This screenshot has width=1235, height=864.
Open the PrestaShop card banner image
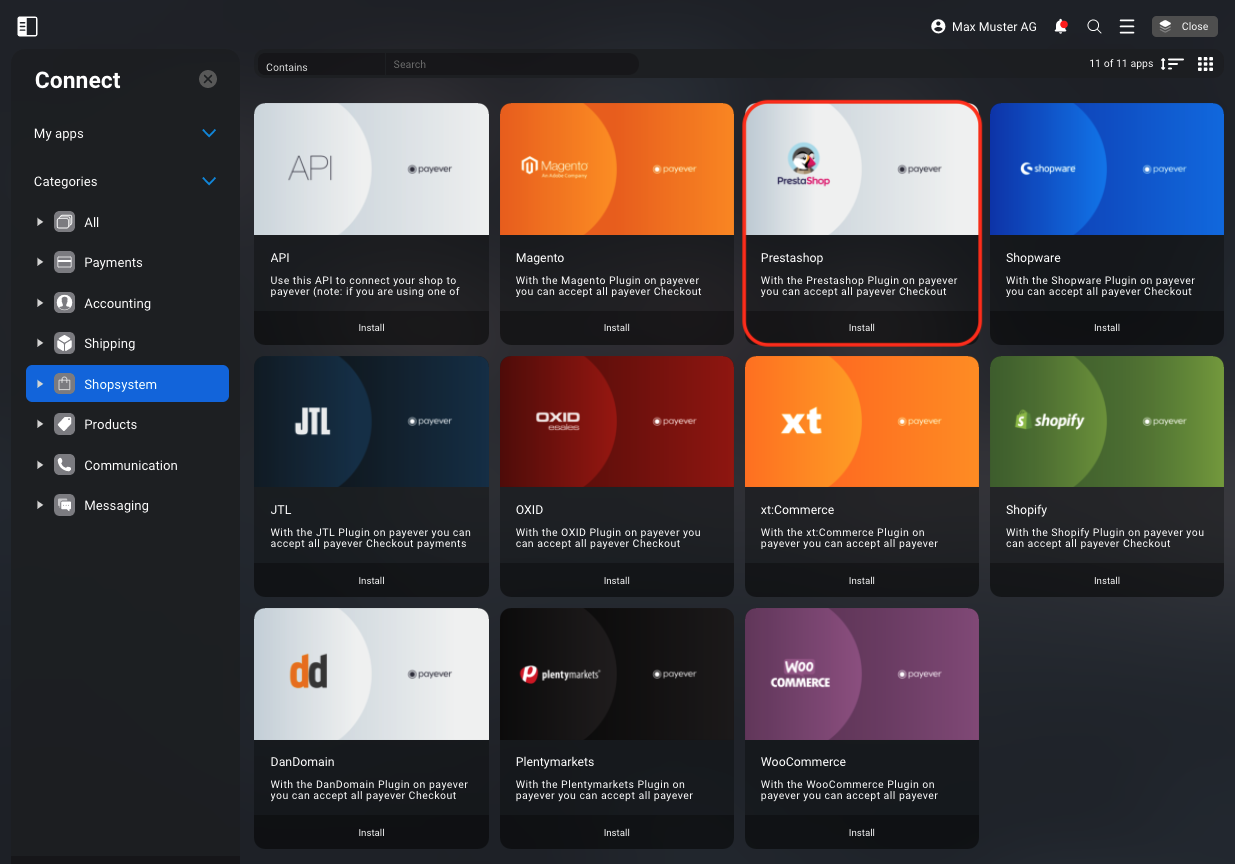(862, 169)
